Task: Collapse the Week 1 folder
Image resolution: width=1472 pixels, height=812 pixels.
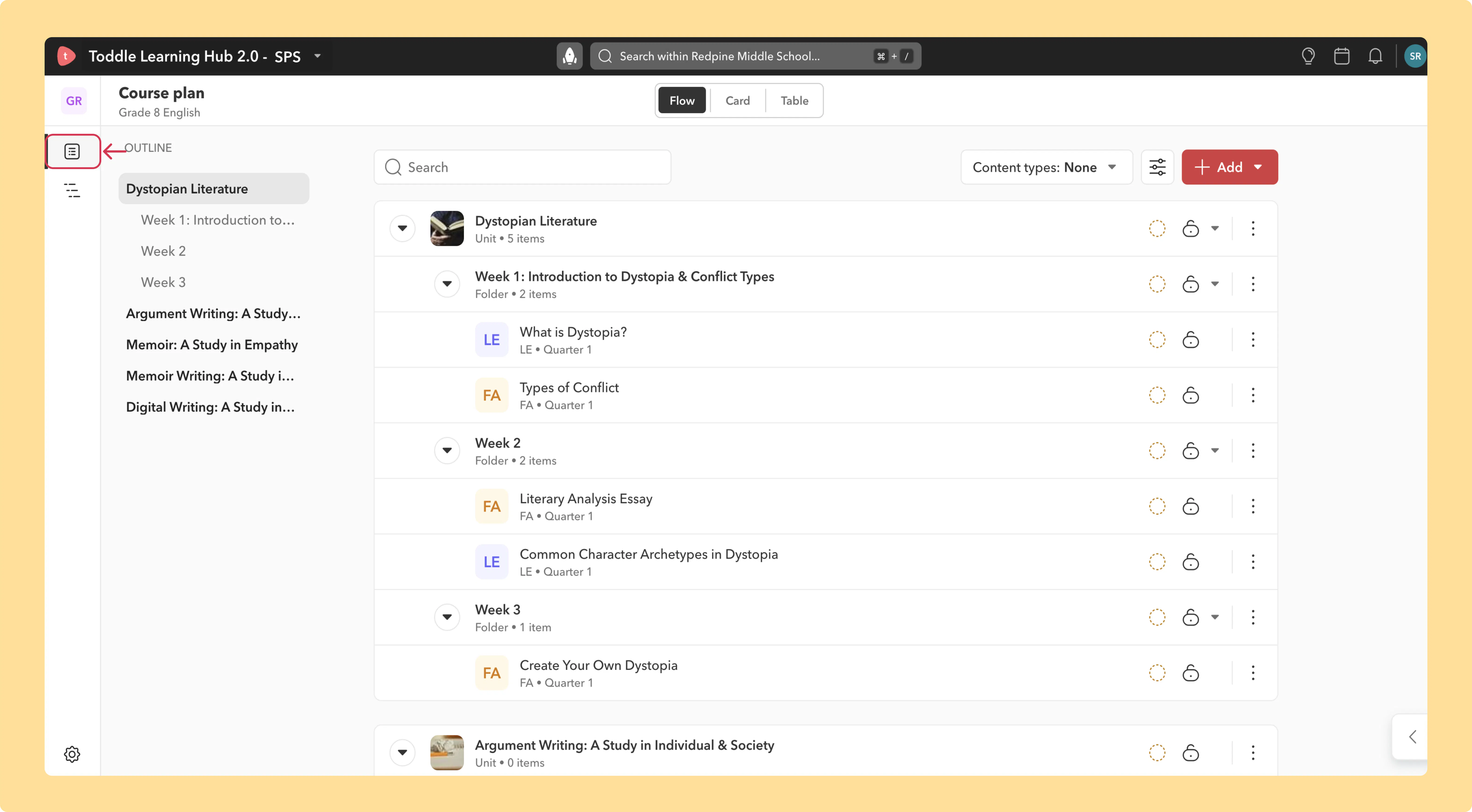Action: 447,284
